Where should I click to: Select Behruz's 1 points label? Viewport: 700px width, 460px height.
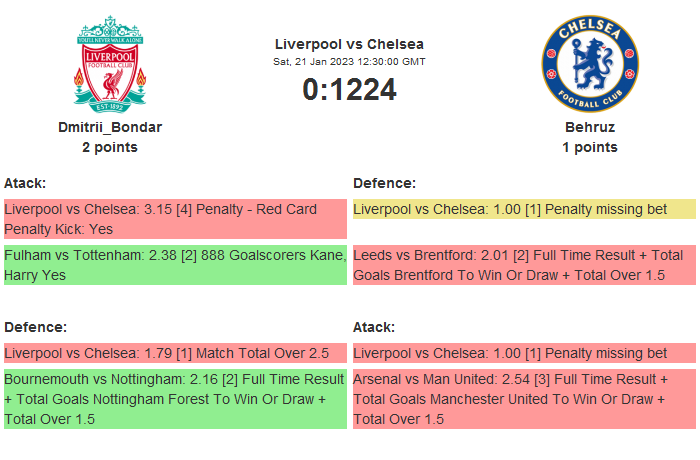[589, 147]
